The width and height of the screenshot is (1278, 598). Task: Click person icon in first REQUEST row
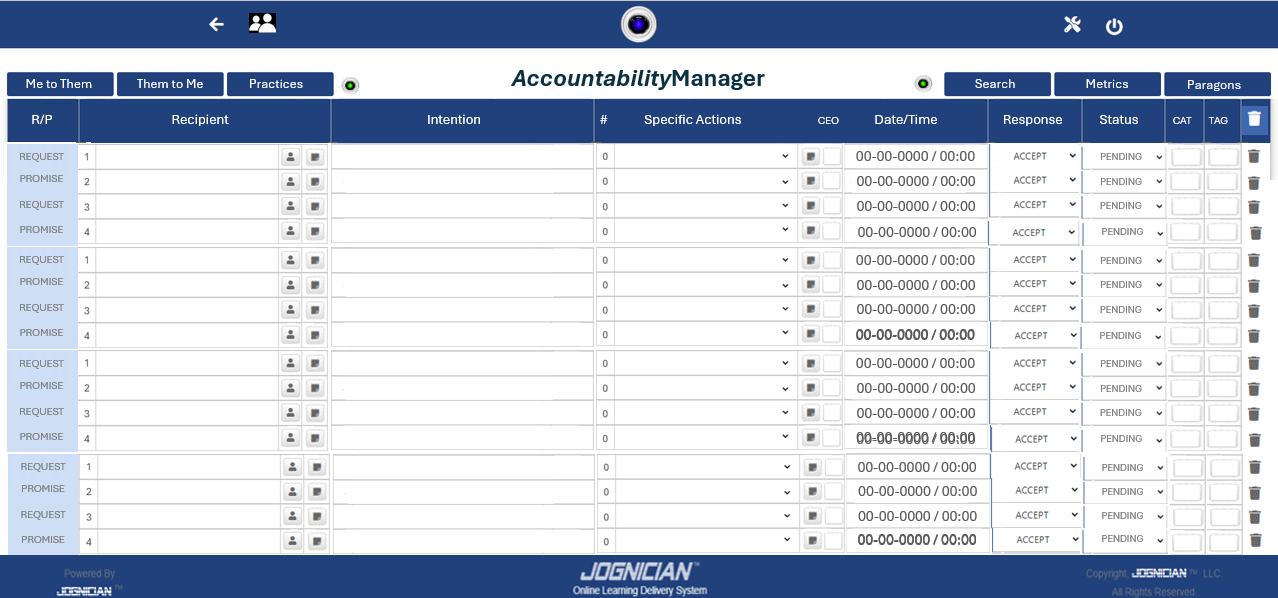tap(290, 157)
